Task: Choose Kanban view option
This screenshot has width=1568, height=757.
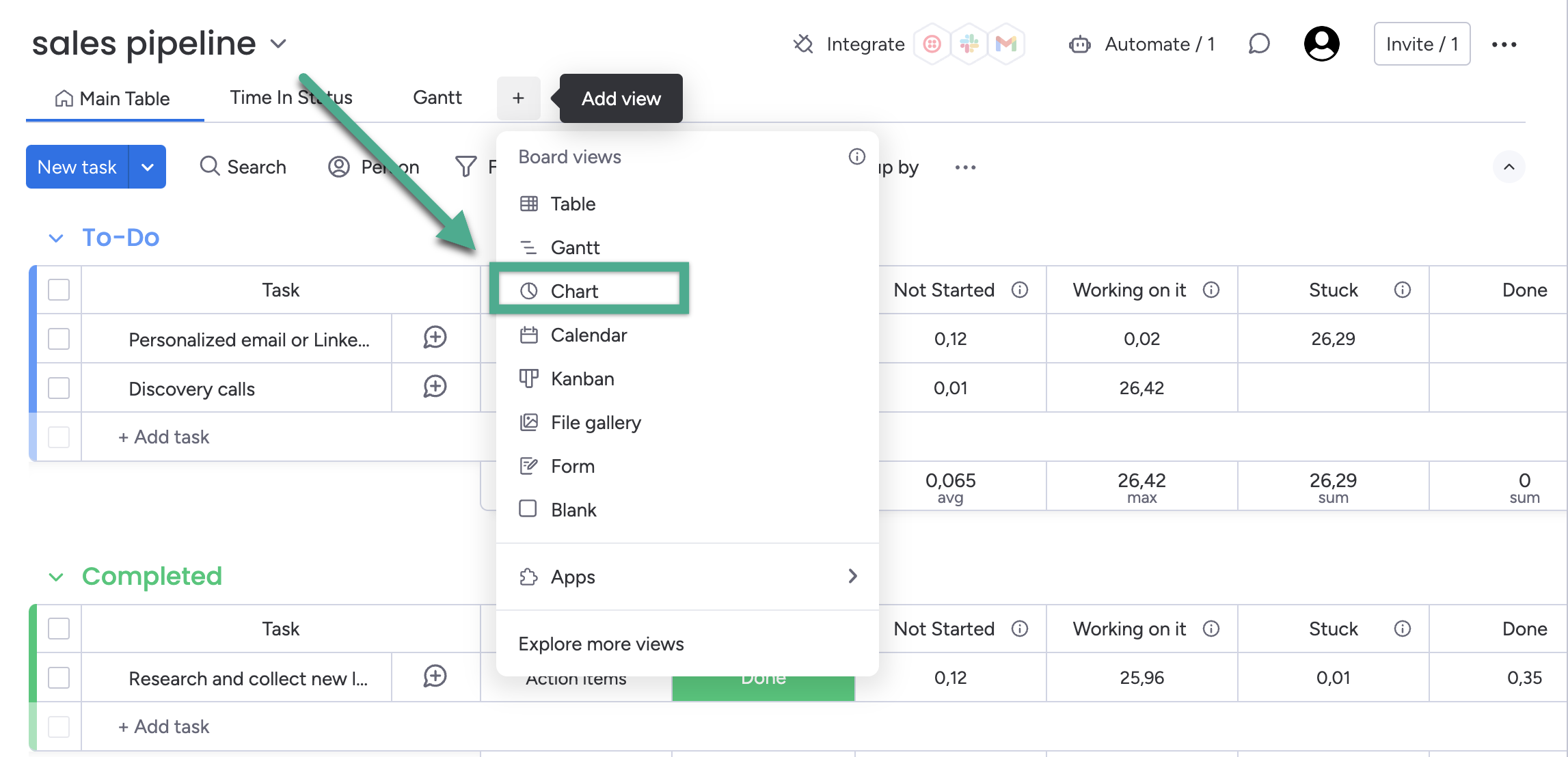Action: [582, 378]
